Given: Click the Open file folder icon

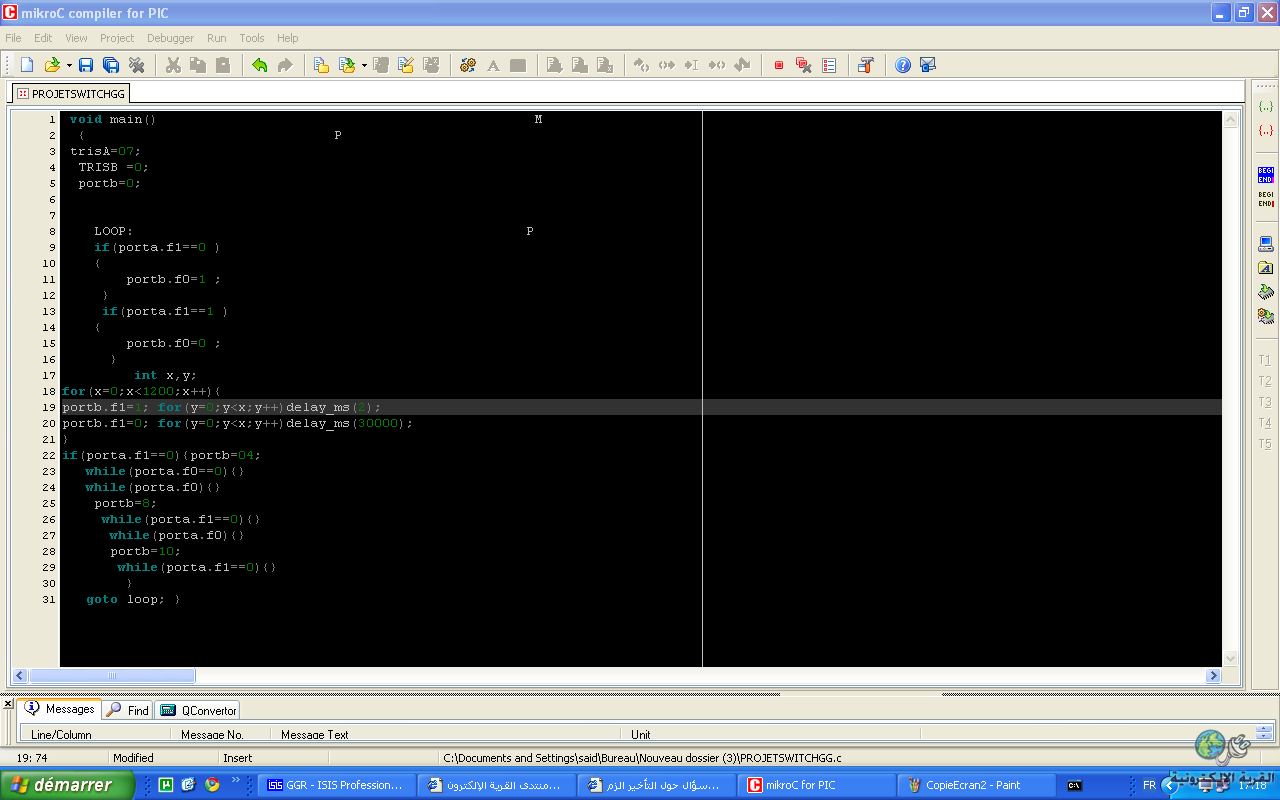Looking at the screenshot, I should click(52, 65).
